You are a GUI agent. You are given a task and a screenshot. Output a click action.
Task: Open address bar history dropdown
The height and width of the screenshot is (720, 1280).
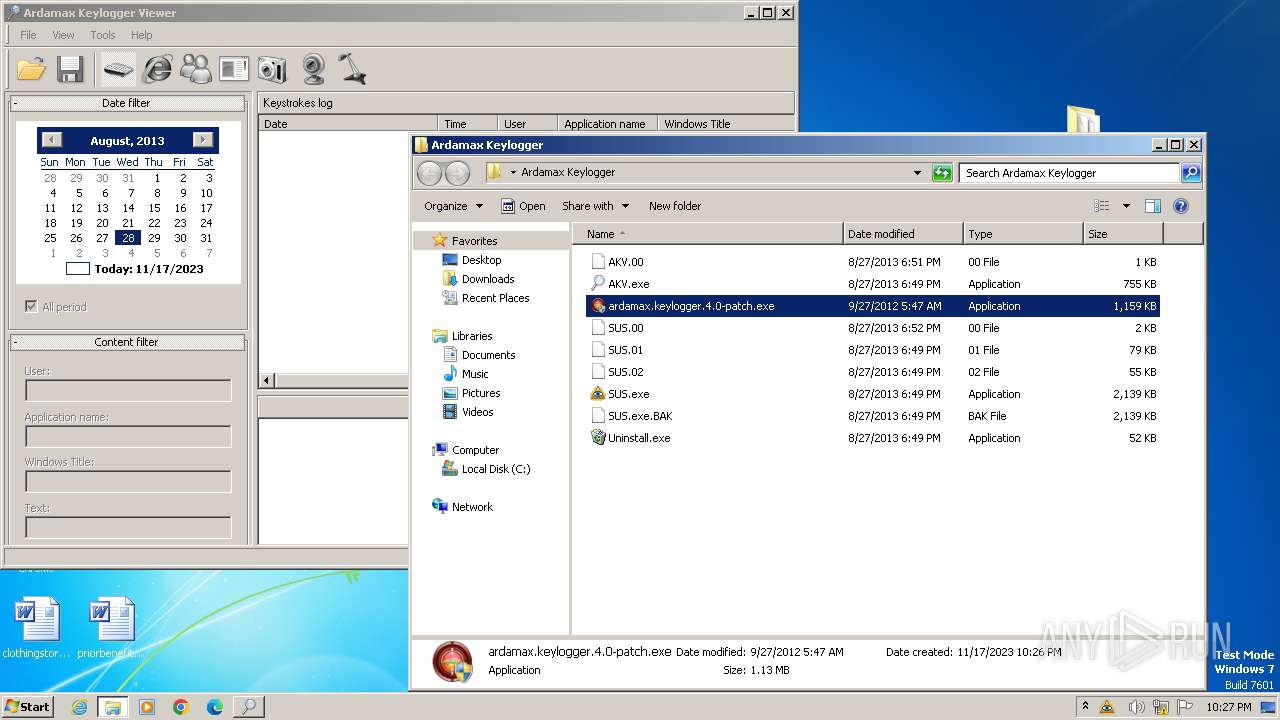[x=917, y=173]
